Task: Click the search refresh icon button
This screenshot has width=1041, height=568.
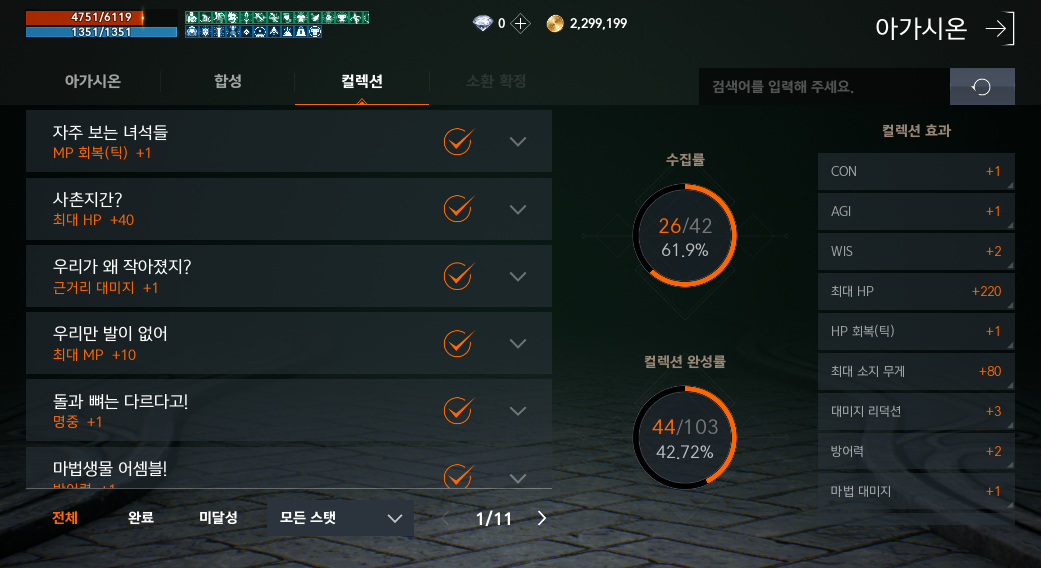Action: coord(982,86)
